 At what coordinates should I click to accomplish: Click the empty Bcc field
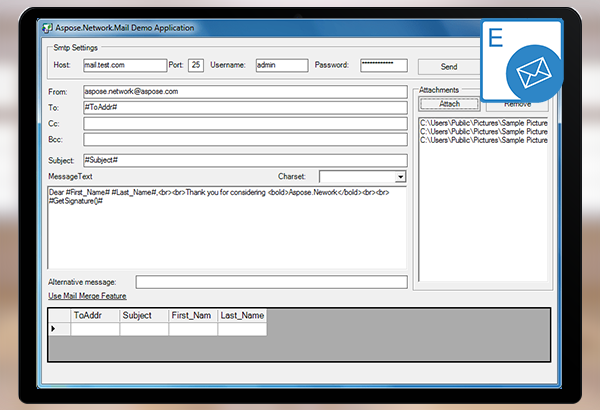pyautogui.click(x=245, y=139)
